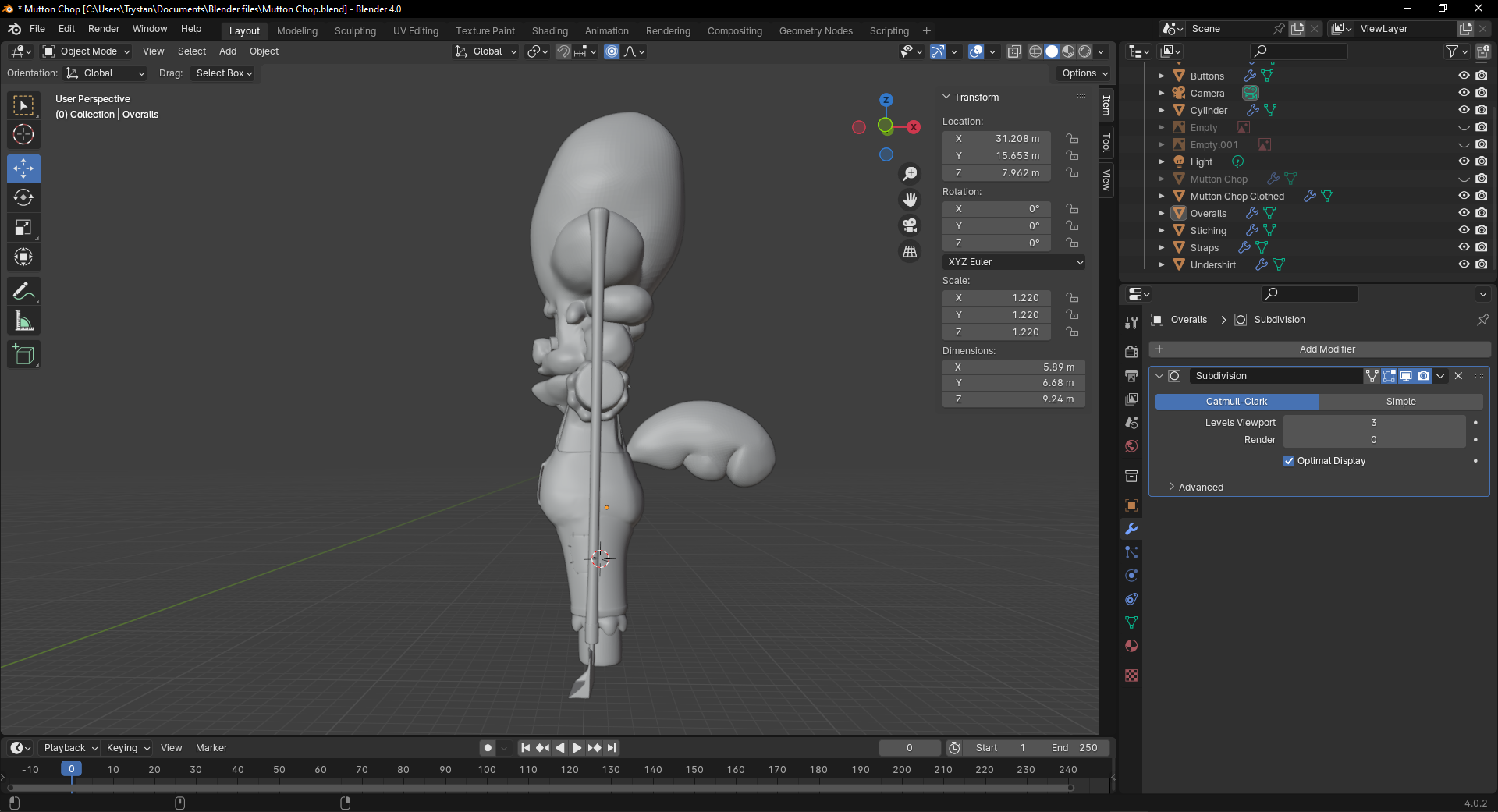Select the Measure ruler tool
This screenshot has height=812, width=1498.
(x=23, y=321)
